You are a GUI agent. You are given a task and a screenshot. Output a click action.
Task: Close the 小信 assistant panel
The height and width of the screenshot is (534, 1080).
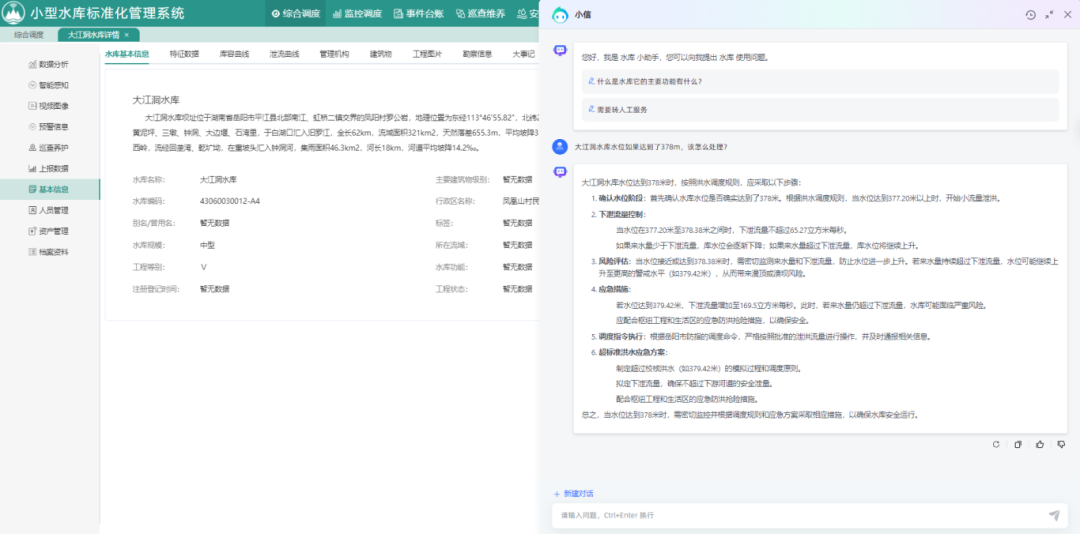click(1068, 14)
